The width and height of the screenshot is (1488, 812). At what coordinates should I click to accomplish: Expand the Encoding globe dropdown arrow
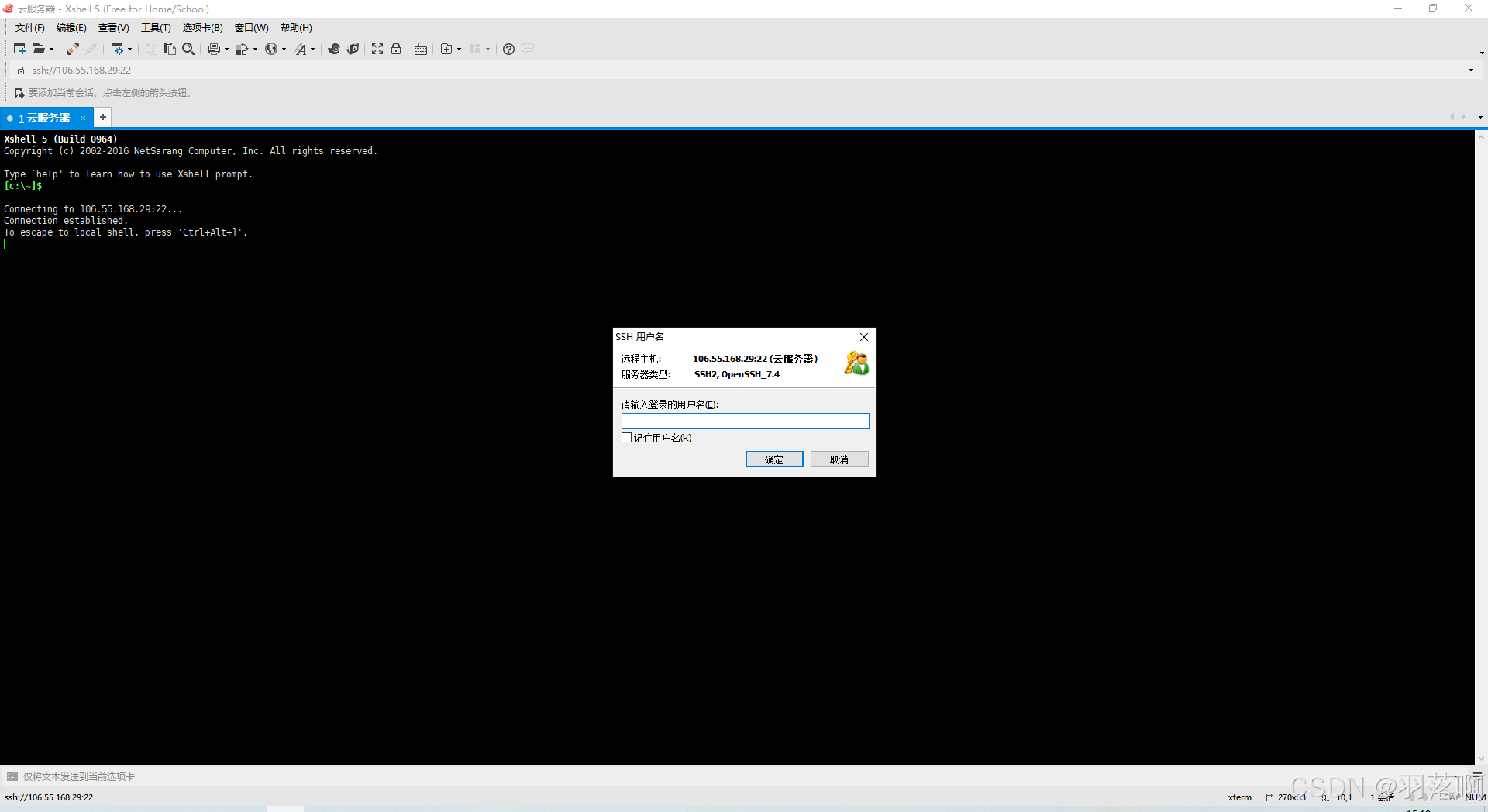284,50
